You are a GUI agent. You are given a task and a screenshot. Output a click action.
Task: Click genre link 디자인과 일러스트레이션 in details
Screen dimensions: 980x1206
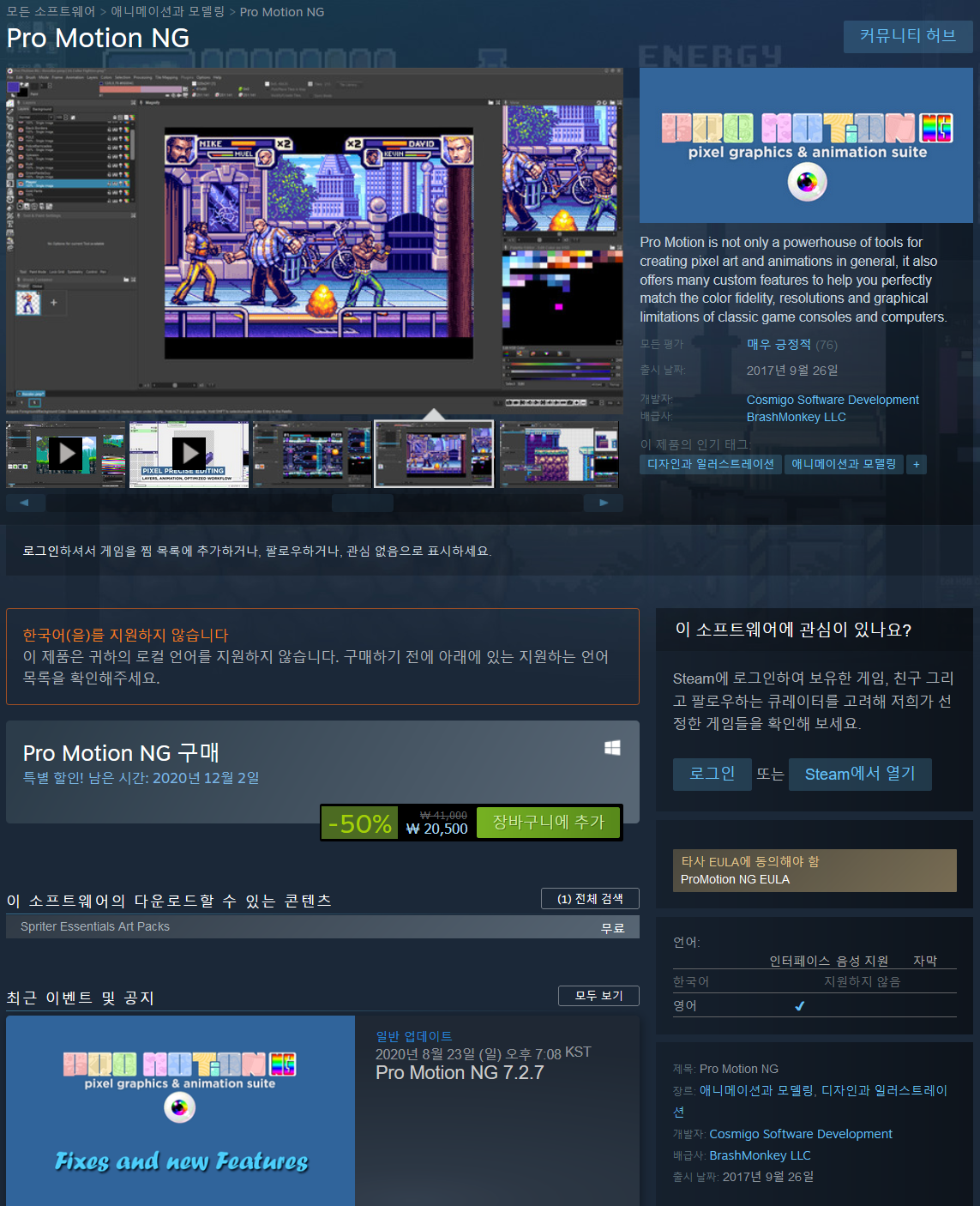coord(810,1101)
